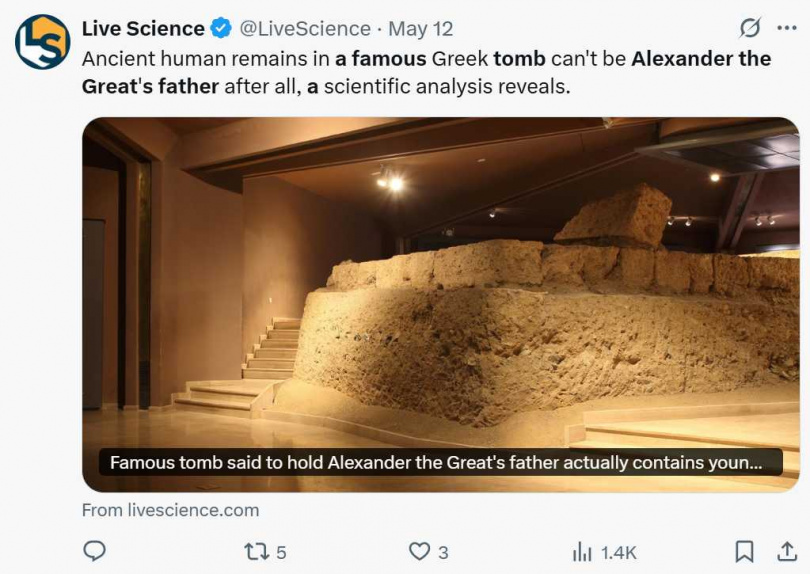The height and width of the screenshot is (574, 810).
Task: Open the "Live Science" display name link
Action: [x=143, y=29]
